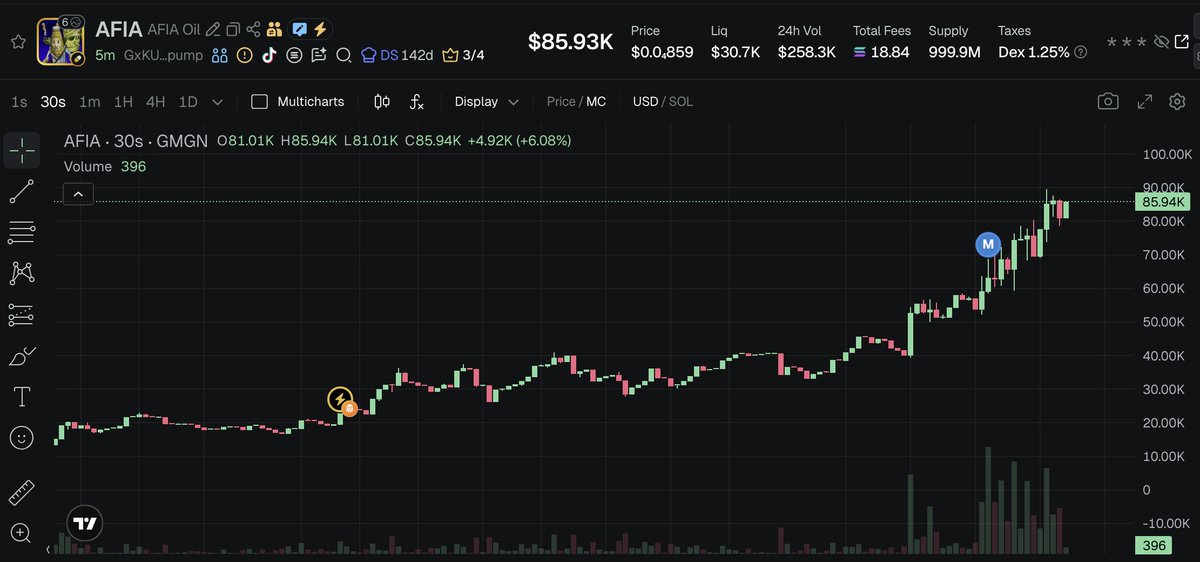Add AFIA to favorites with star

18,42
